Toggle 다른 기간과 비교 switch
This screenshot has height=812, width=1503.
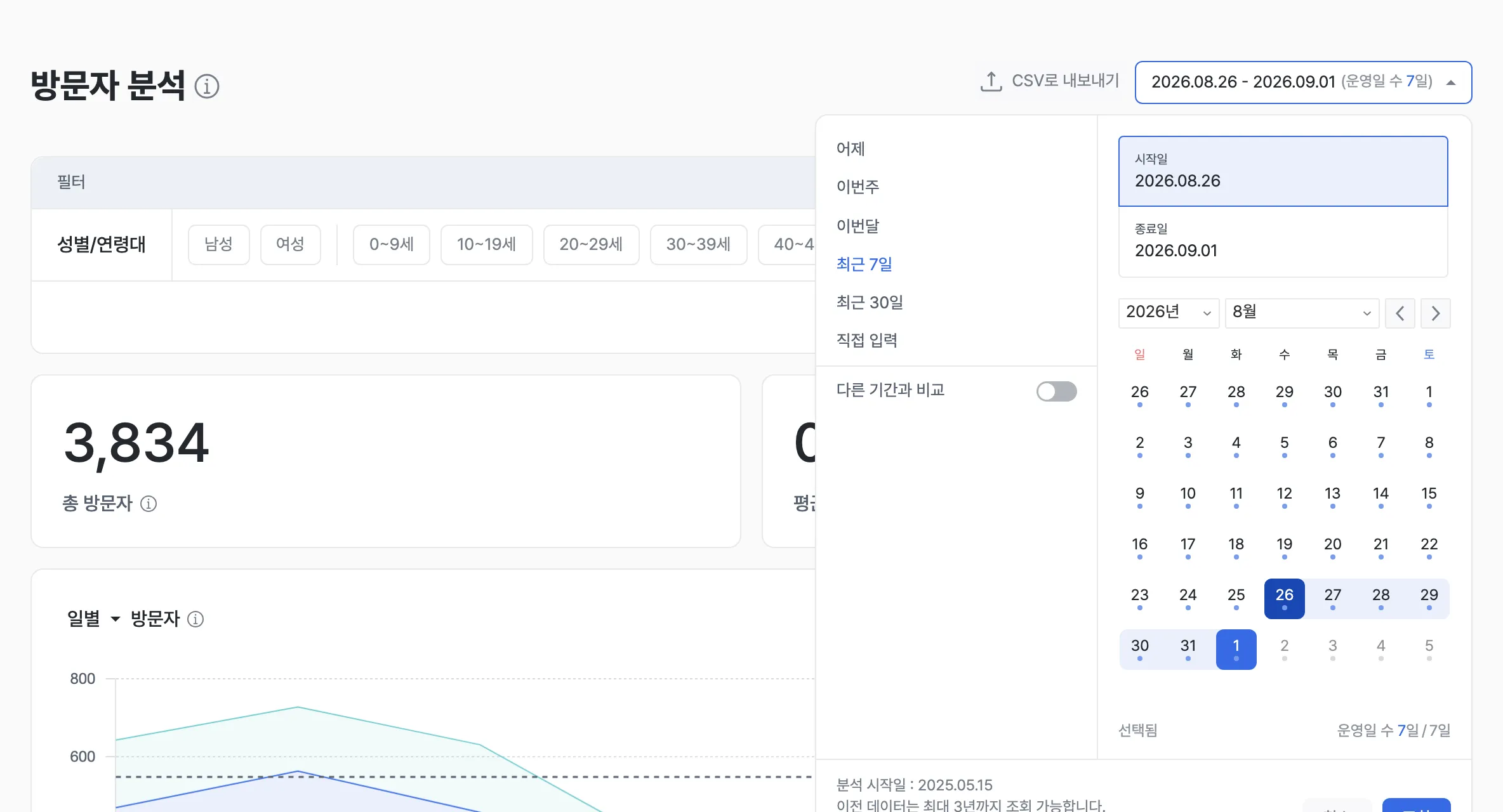[1056, 391]
